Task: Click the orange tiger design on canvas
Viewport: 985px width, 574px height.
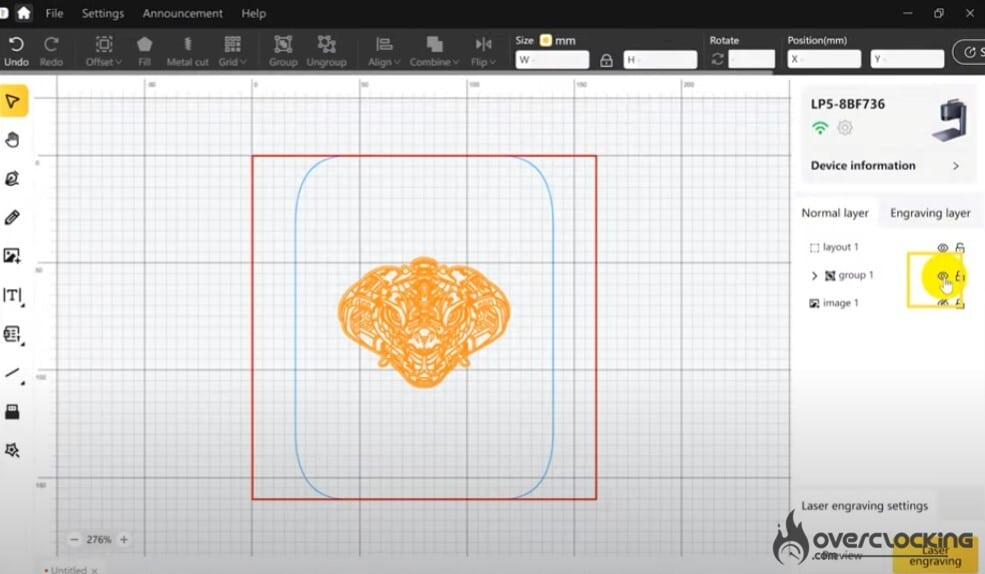Action: (424, 322)
